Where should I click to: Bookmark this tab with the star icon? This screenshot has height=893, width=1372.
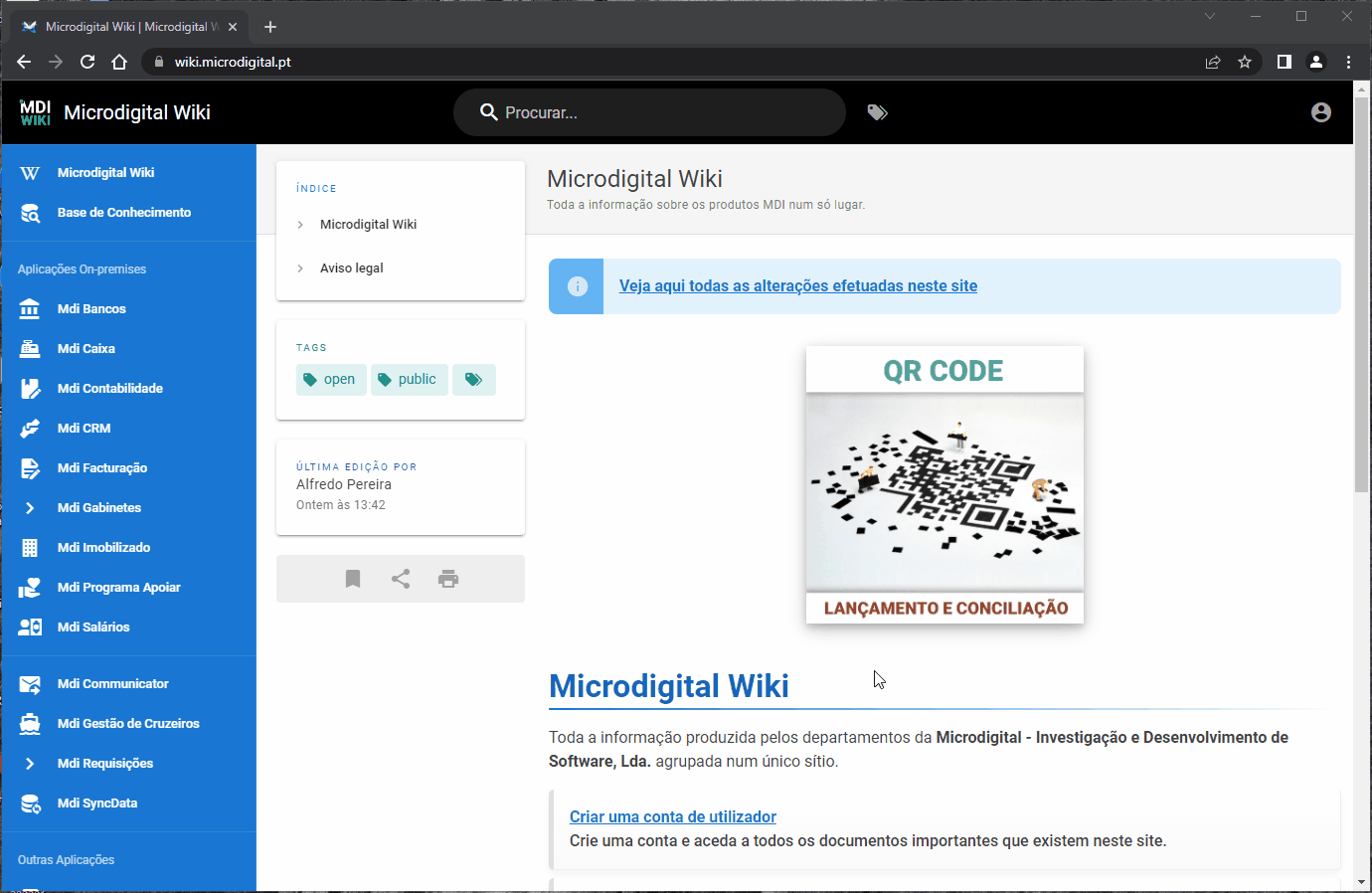1245,62
